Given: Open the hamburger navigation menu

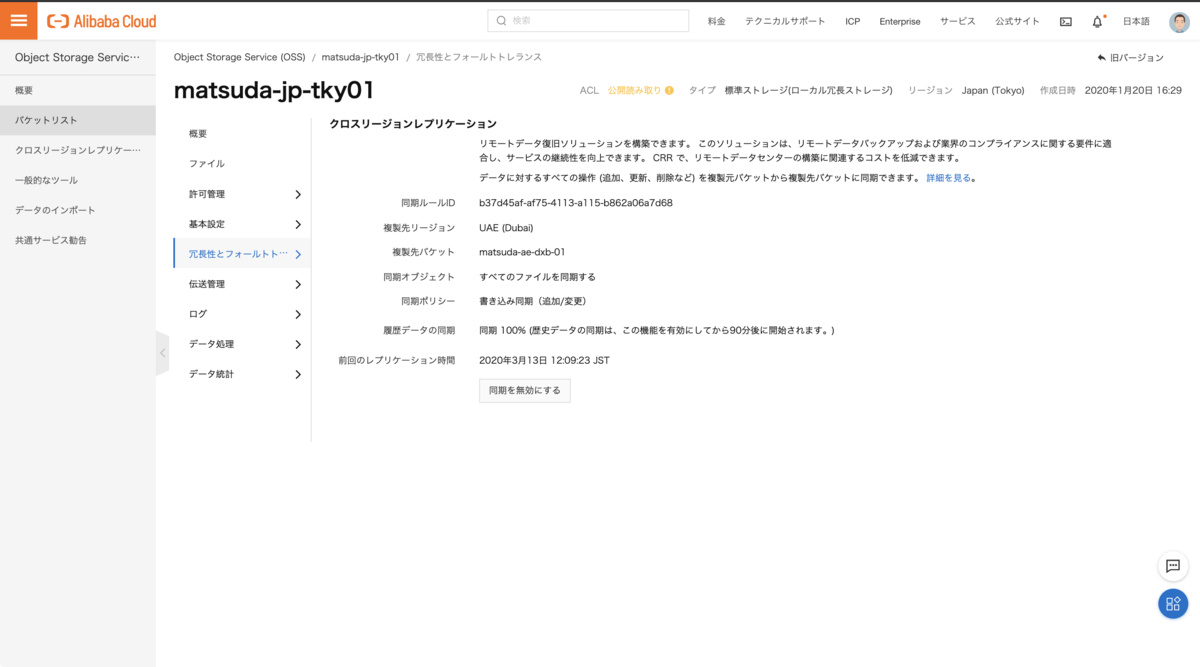Looking at the screenshot, I should point(19,21).
